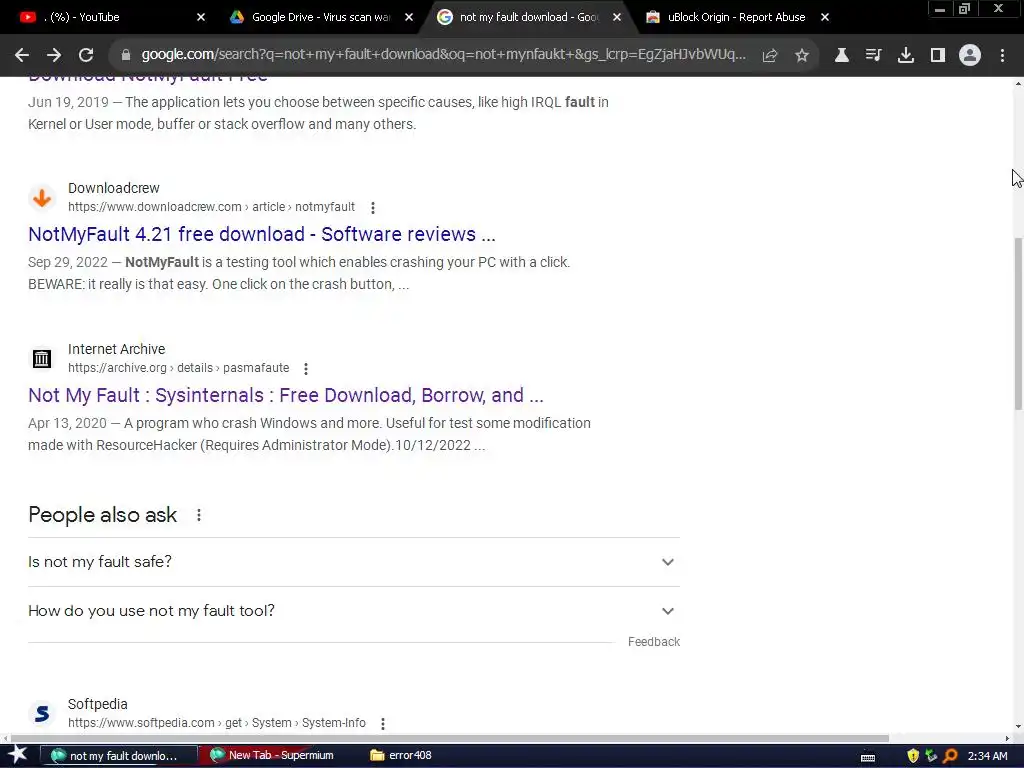Click the 'Apr 13, 2020' snippet date
The image size is (1024, 768).
click(67, 424)
